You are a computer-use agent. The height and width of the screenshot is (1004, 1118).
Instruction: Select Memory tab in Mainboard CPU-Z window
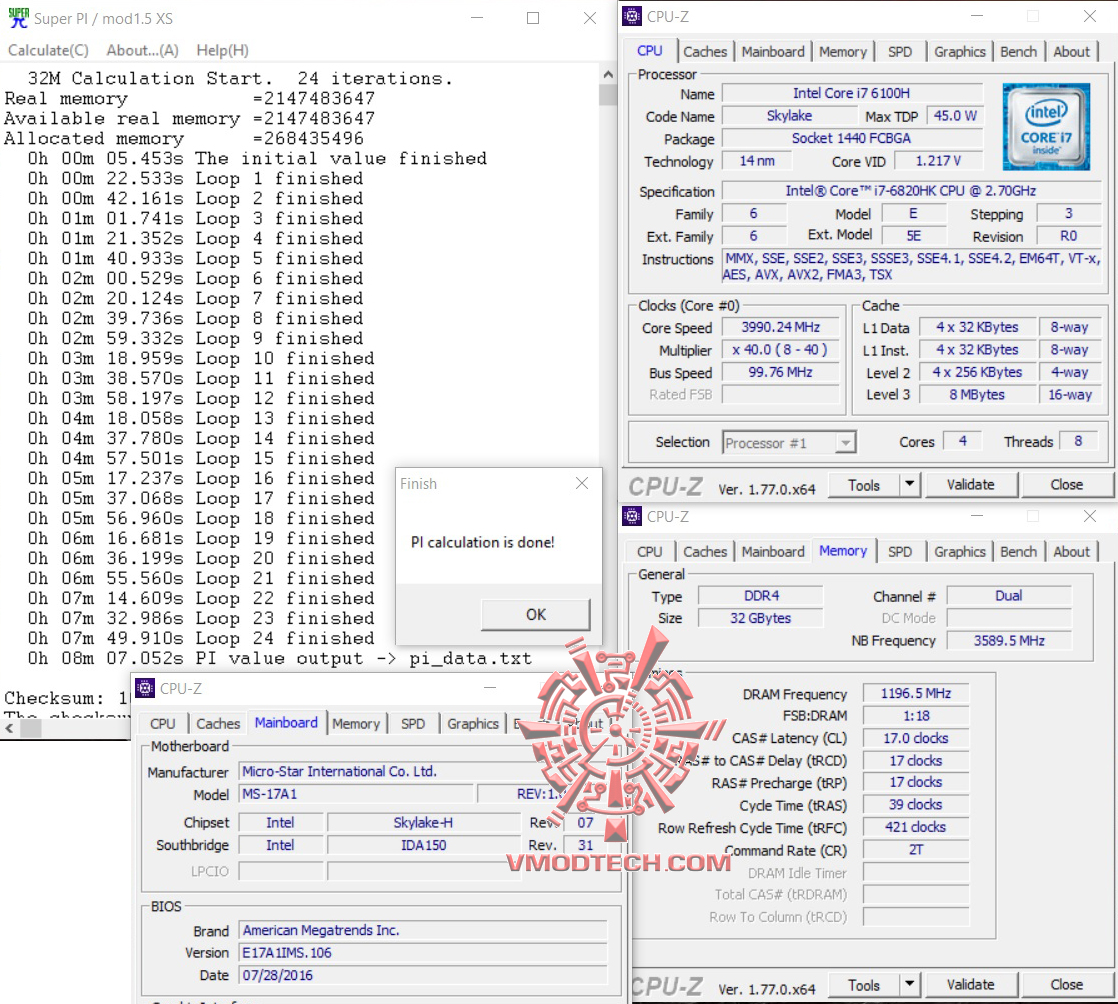point(355,723)
